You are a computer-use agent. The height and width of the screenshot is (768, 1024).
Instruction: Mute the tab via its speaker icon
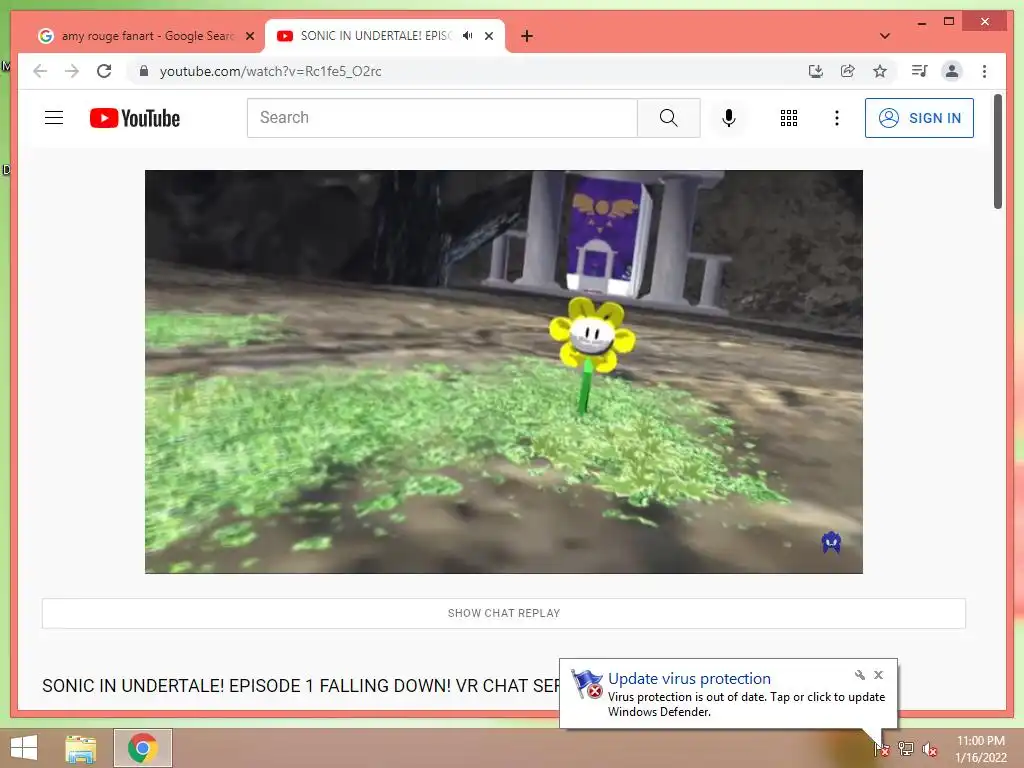[468, 36]
